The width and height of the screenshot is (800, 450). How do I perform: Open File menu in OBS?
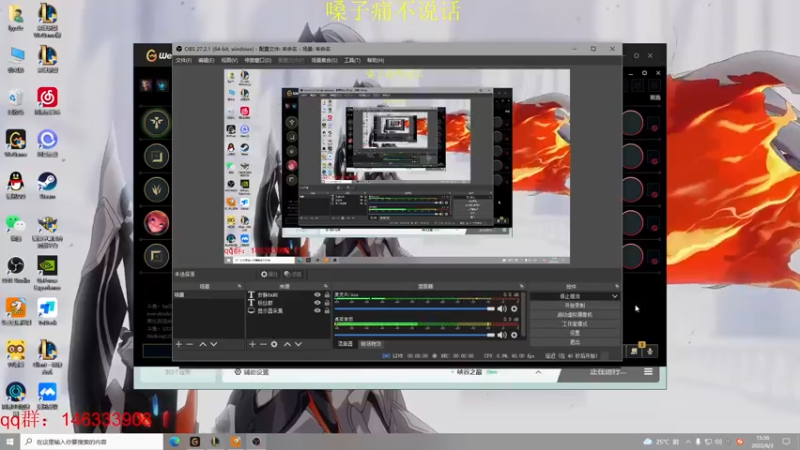point(183,60)
